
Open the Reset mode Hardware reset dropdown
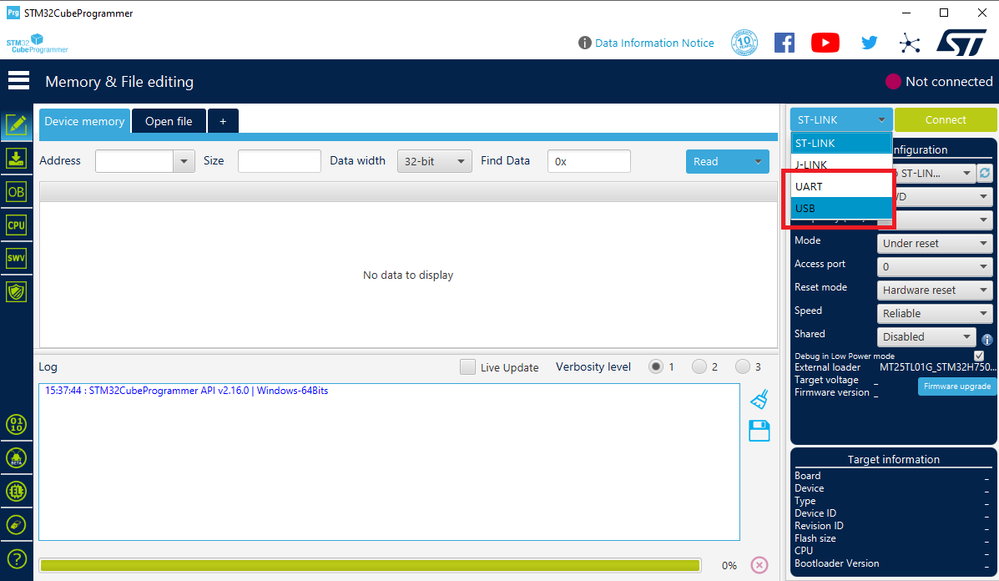(935, 290)
